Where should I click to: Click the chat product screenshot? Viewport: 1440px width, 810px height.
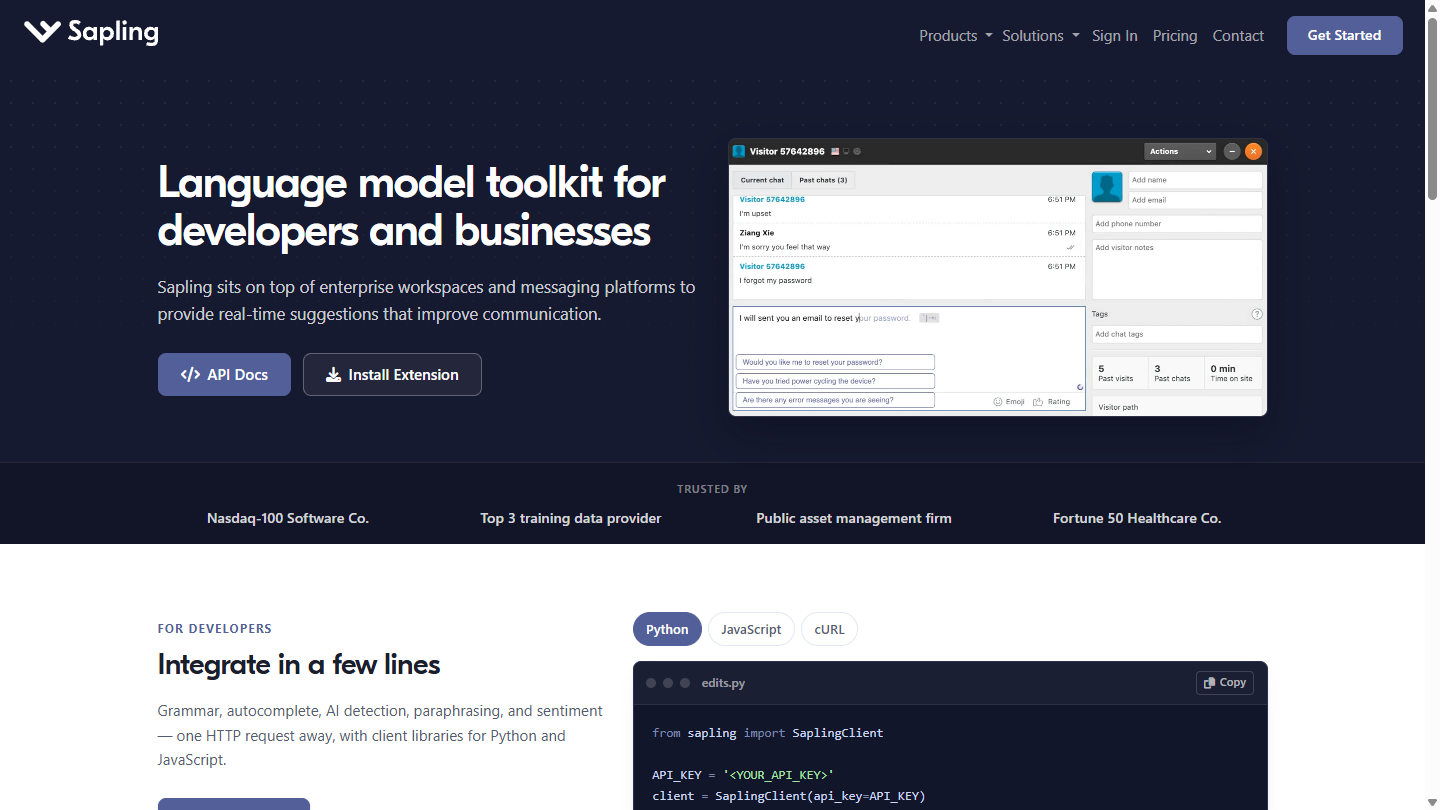(998, 277)
